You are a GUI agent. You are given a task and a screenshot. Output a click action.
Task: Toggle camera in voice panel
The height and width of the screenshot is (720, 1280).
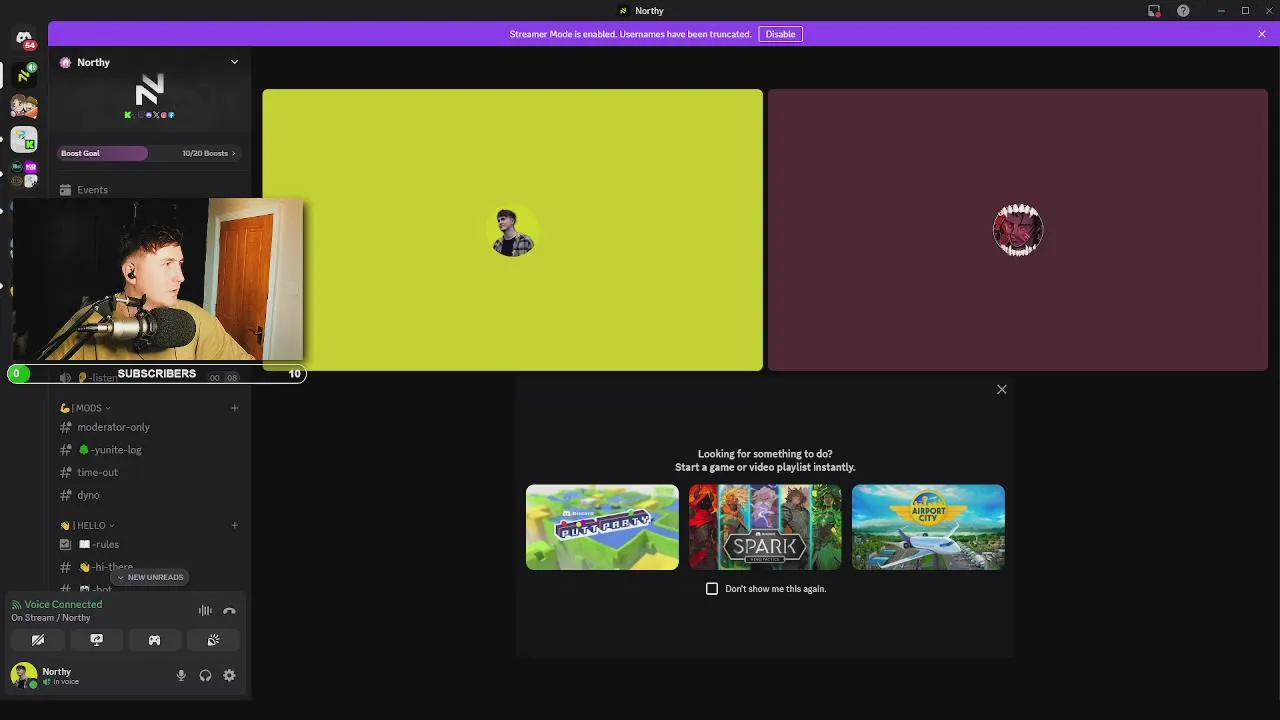tap(38, 640)
